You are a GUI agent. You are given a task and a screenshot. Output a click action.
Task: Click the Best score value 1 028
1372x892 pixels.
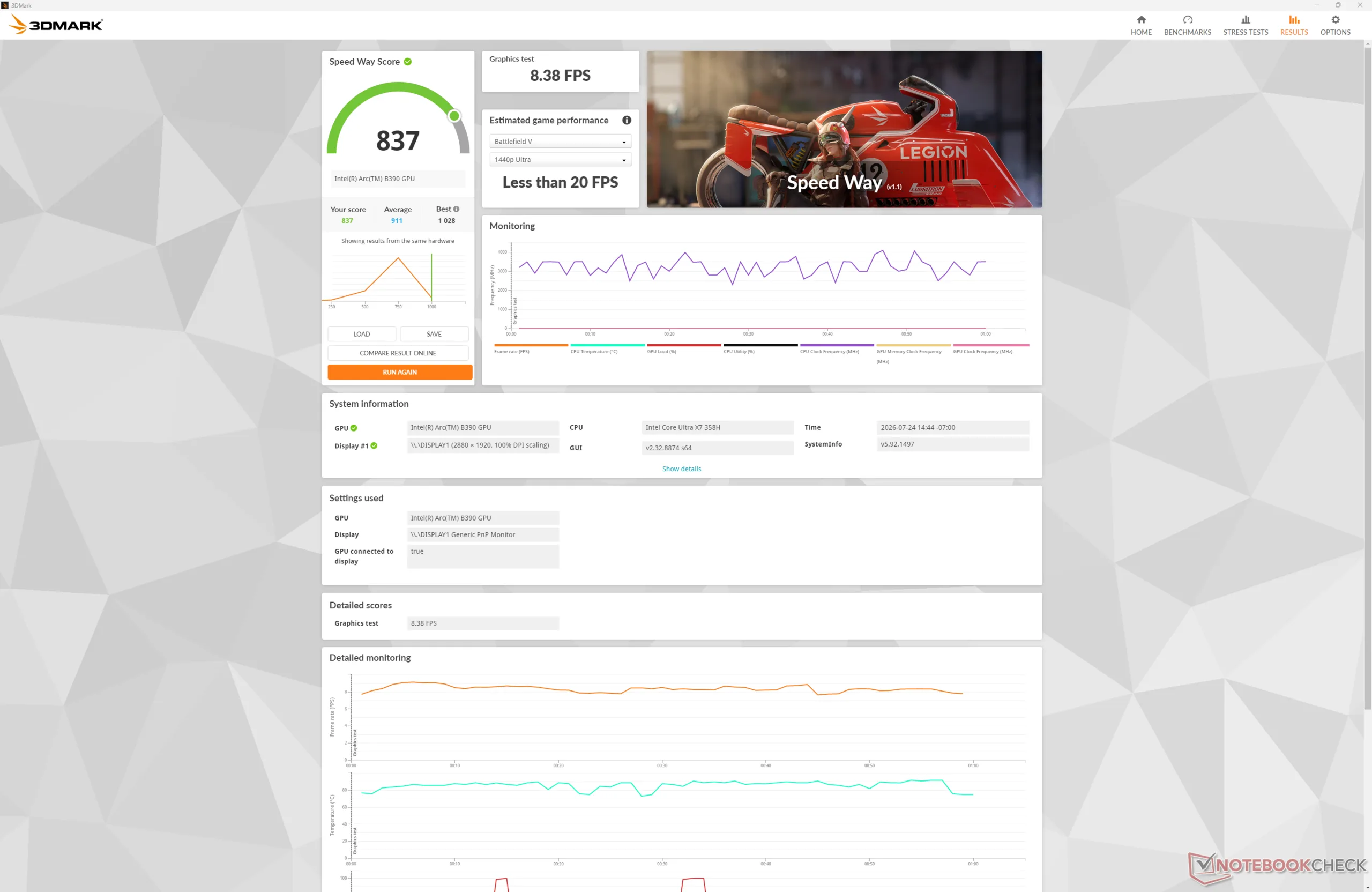pos(446,220)
